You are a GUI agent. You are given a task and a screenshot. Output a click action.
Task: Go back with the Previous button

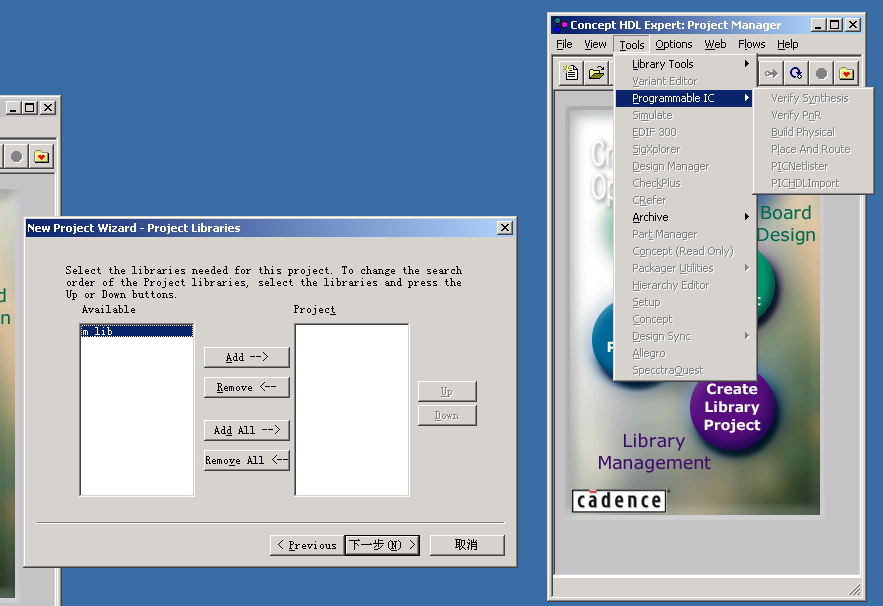(x=307, y=545)
